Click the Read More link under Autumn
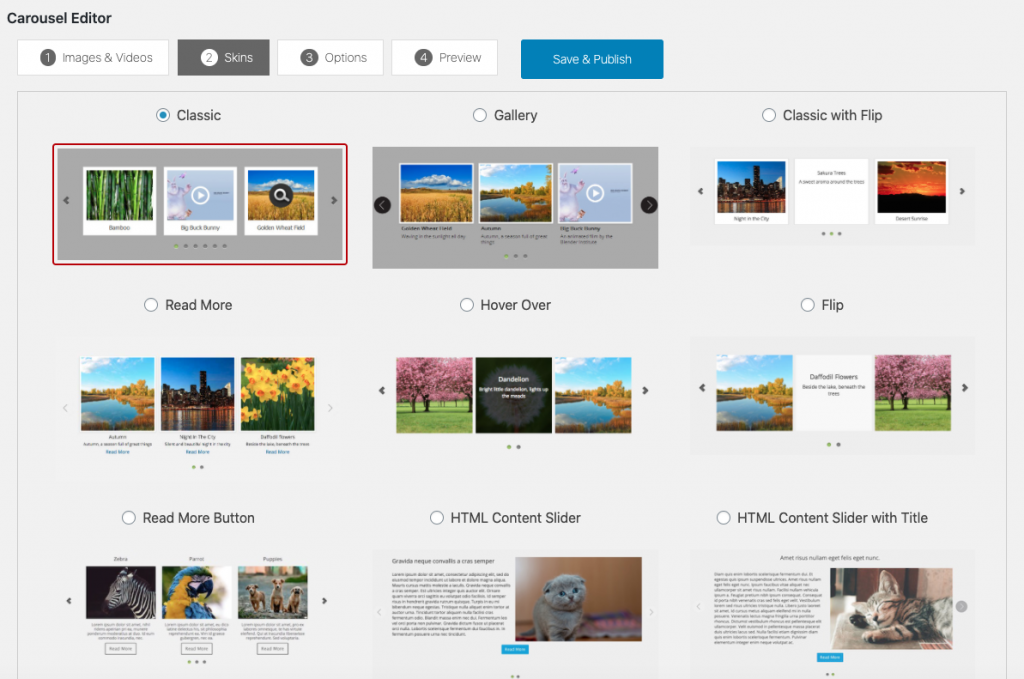 [118, 452]
